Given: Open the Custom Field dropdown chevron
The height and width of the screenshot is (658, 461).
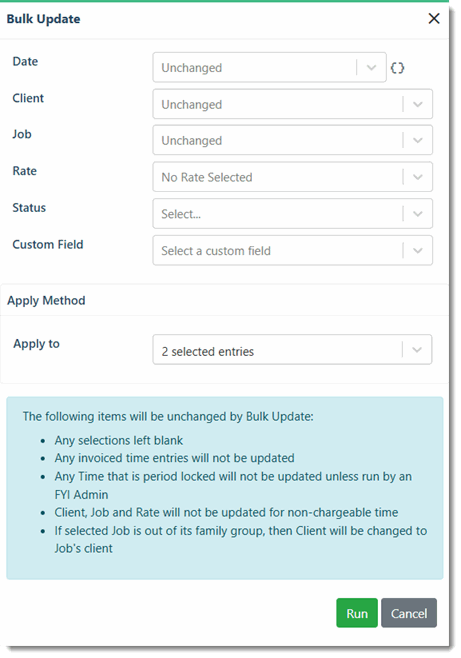Looking at the screenshot, I should click(417, 251).
